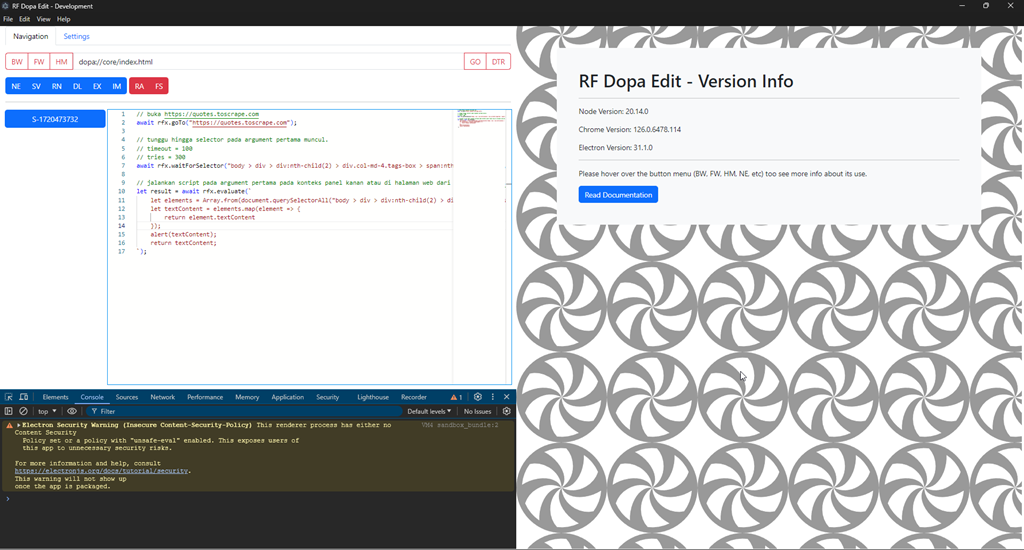Click the HM home button
This screenshot has height=550, width=1024.
tap(61, 62)
